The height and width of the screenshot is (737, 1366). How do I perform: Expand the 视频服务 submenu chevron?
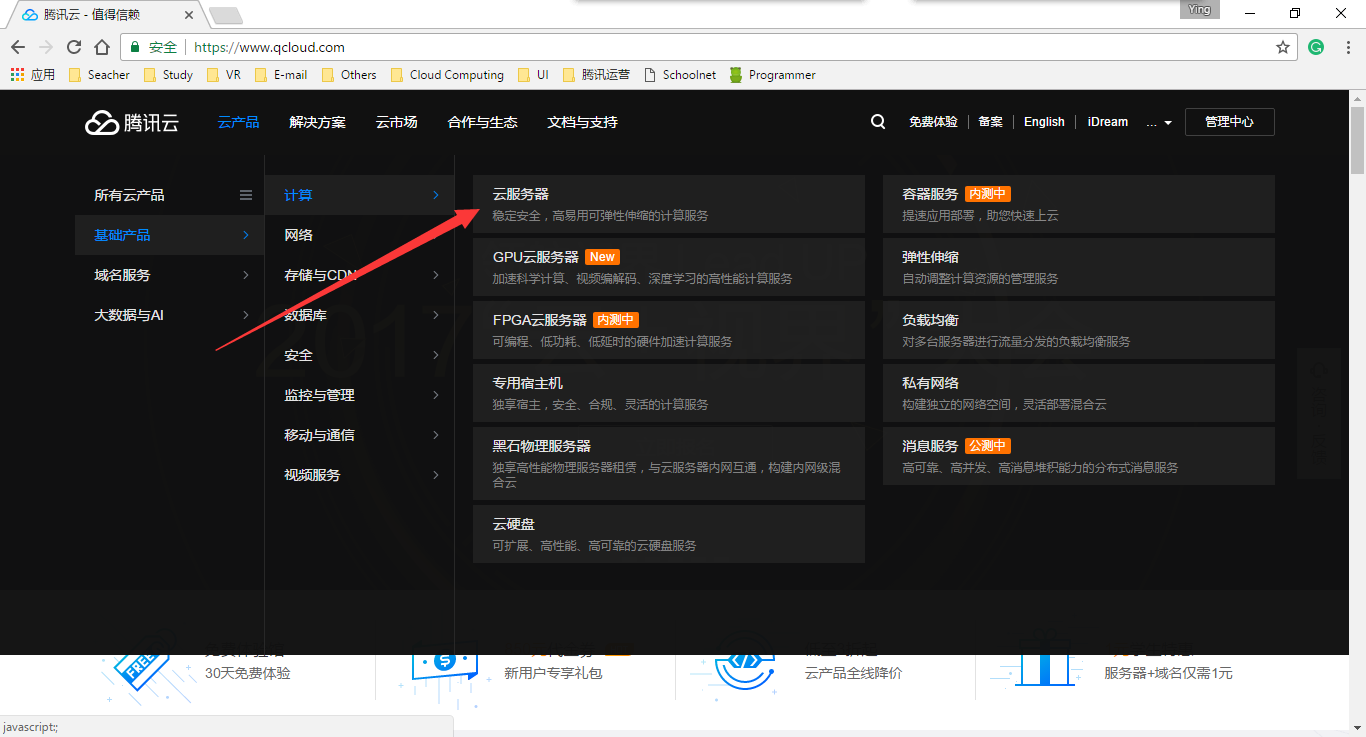tap(436, 475)
